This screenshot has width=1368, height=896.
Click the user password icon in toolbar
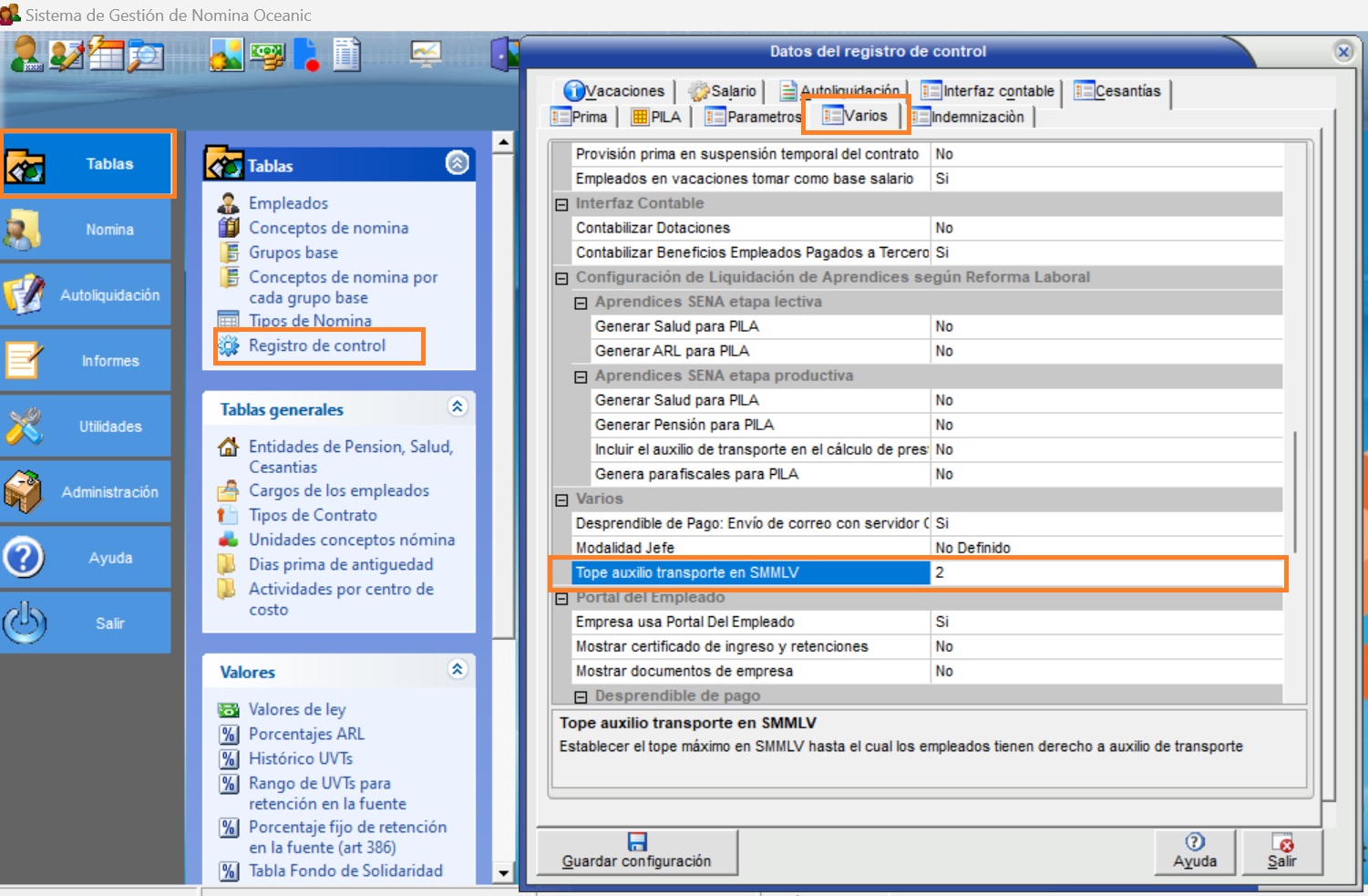tap(26, 55)
